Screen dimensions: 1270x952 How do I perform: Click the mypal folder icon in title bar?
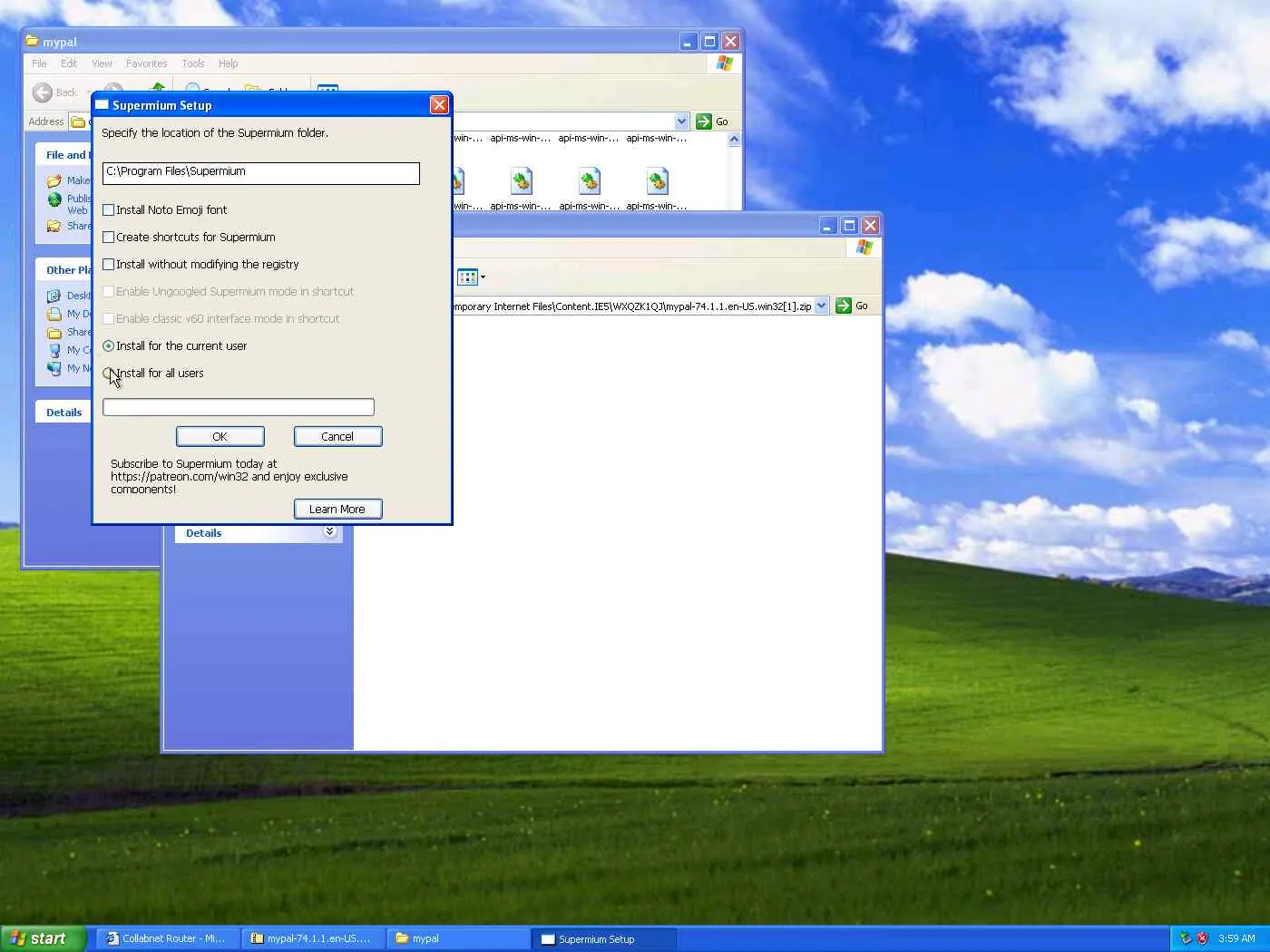pyautogui.click(x=33, y=41)
